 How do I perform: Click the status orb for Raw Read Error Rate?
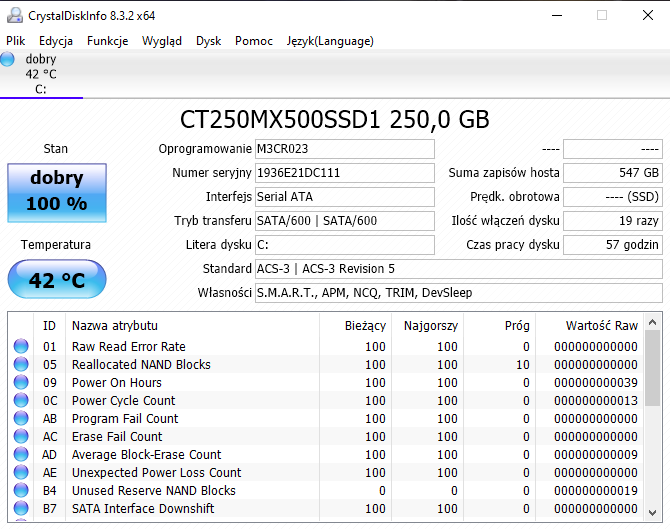pos(21,346)
